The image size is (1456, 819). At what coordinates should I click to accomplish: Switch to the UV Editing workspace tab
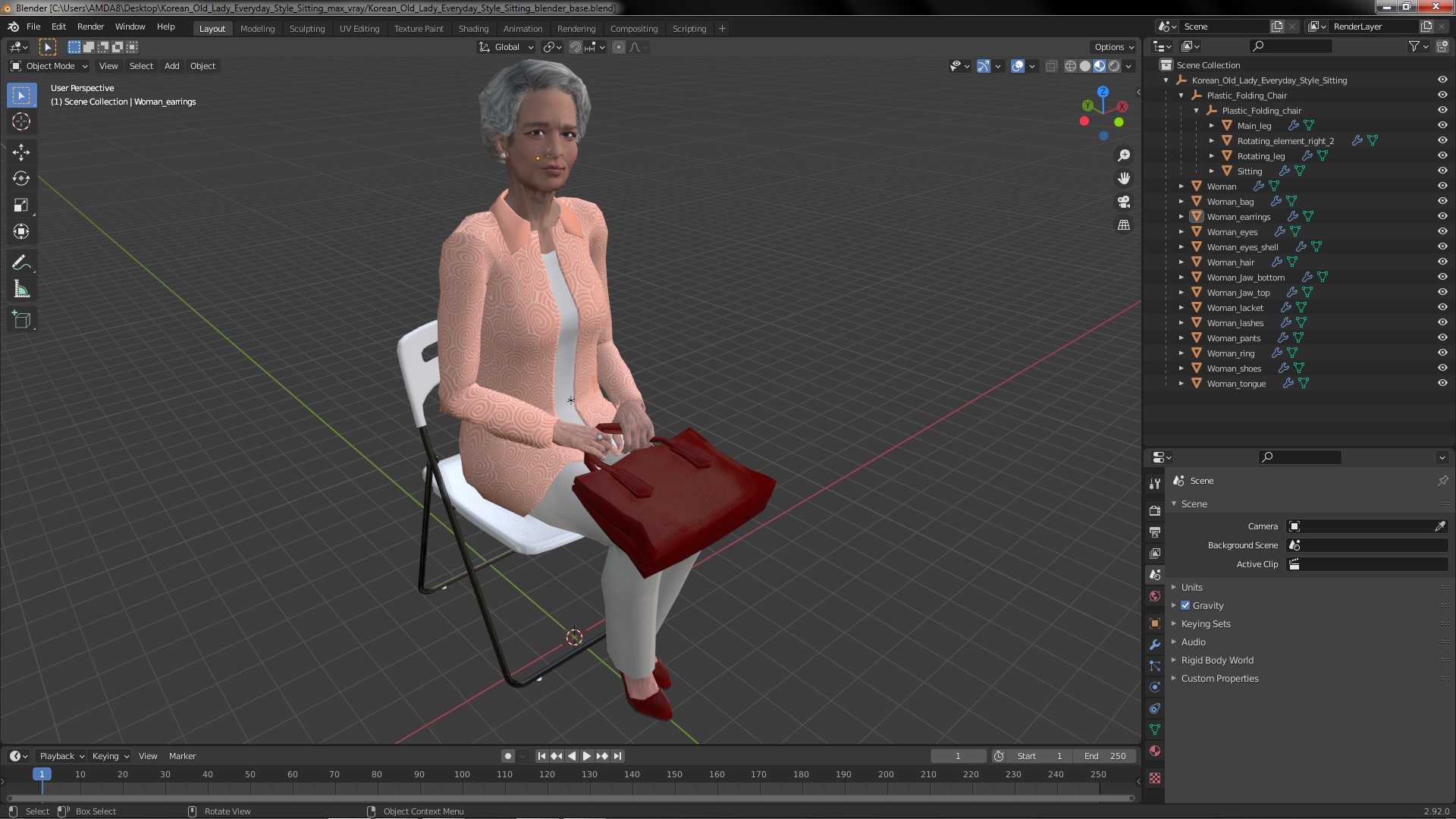click(x=359, y=29)
